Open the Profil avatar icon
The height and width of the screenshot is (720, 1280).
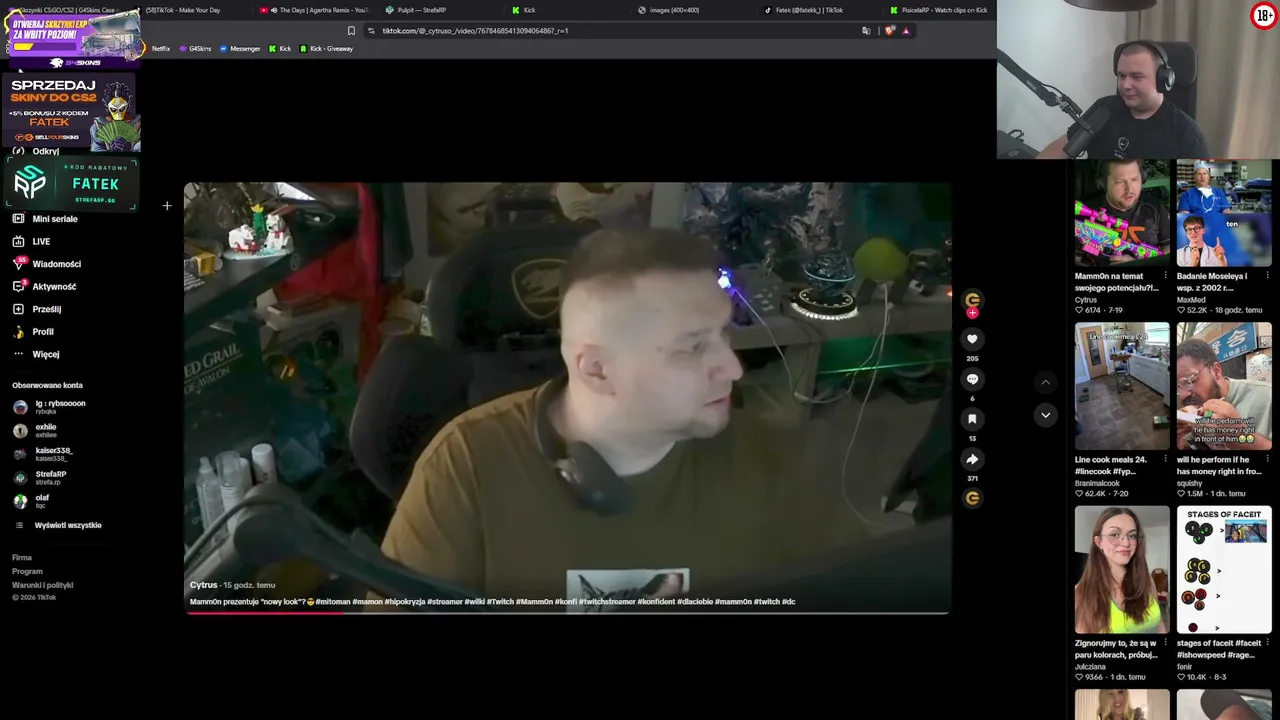18,331
